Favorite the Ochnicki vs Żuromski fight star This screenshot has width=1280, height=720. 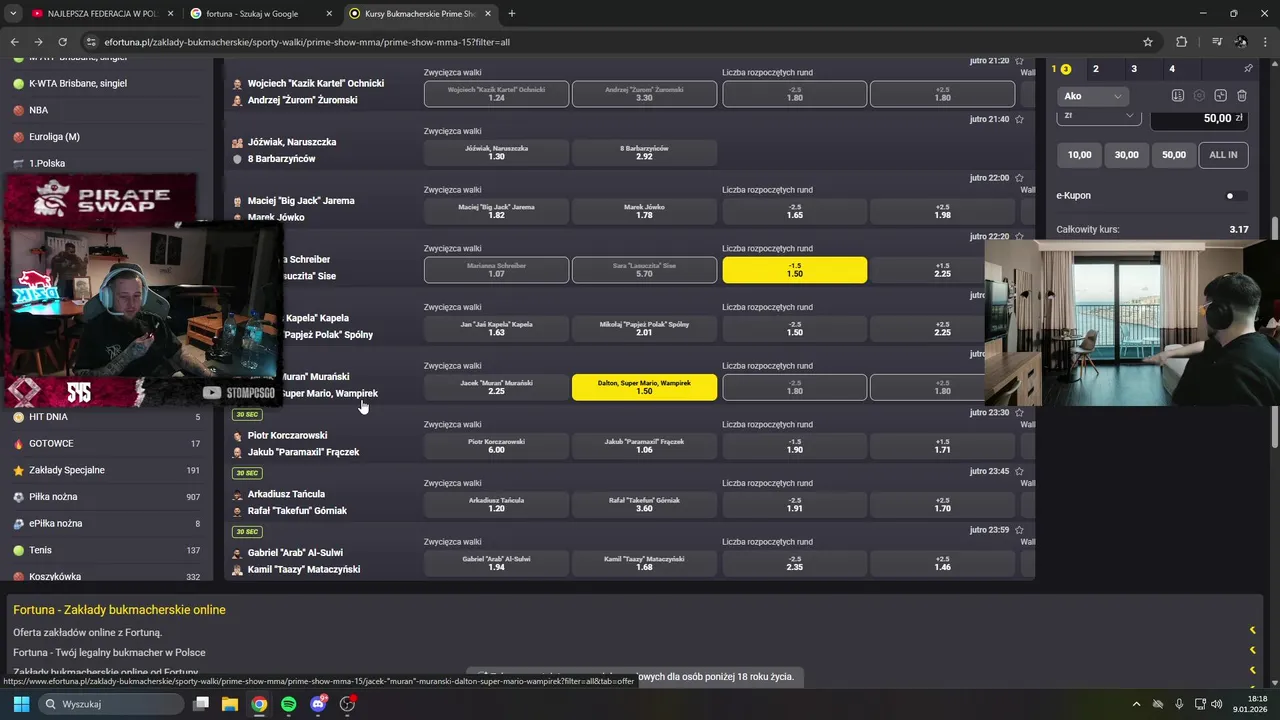pos(1019,61)
